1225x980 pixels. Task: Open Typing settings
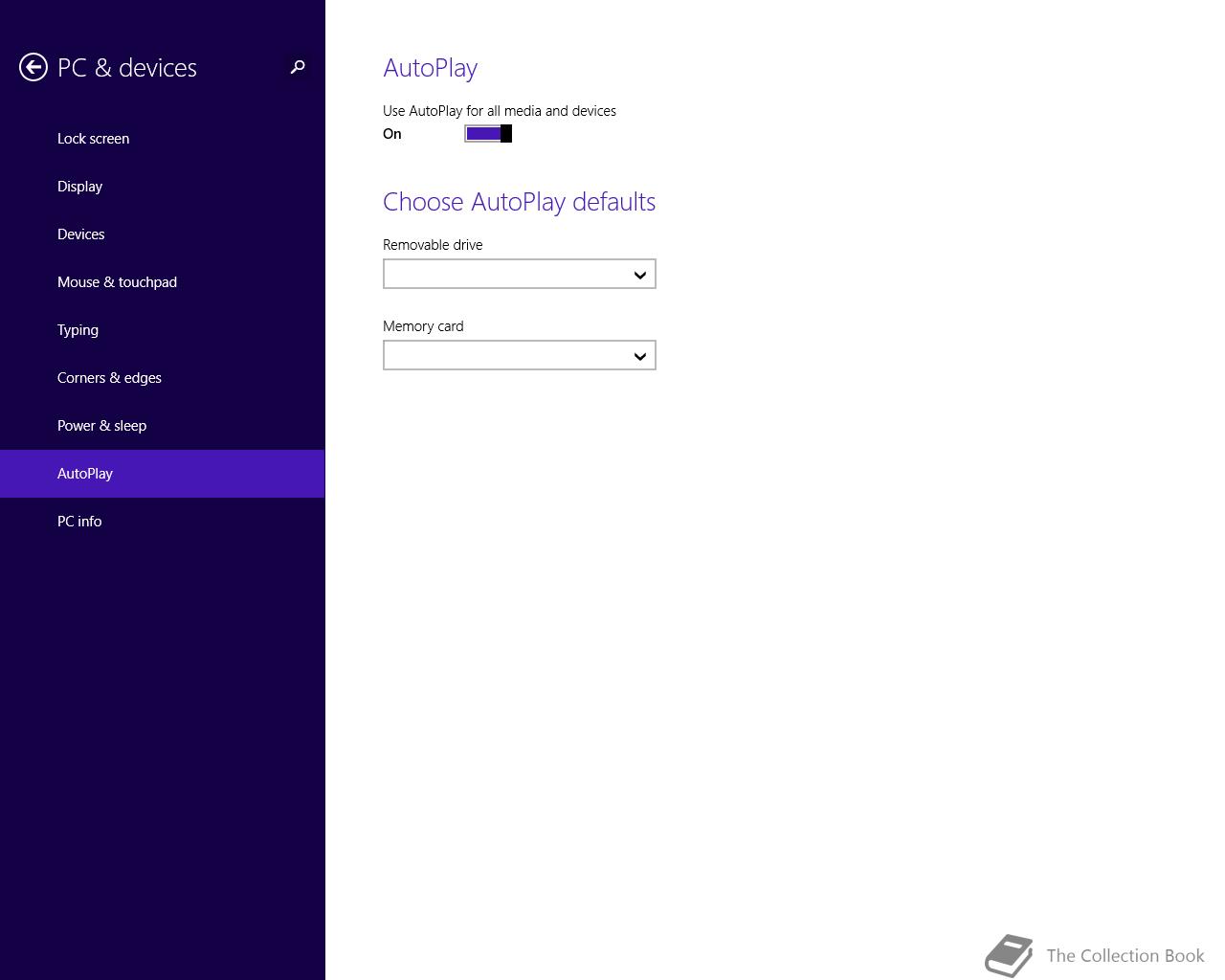(x=163, y=330)
